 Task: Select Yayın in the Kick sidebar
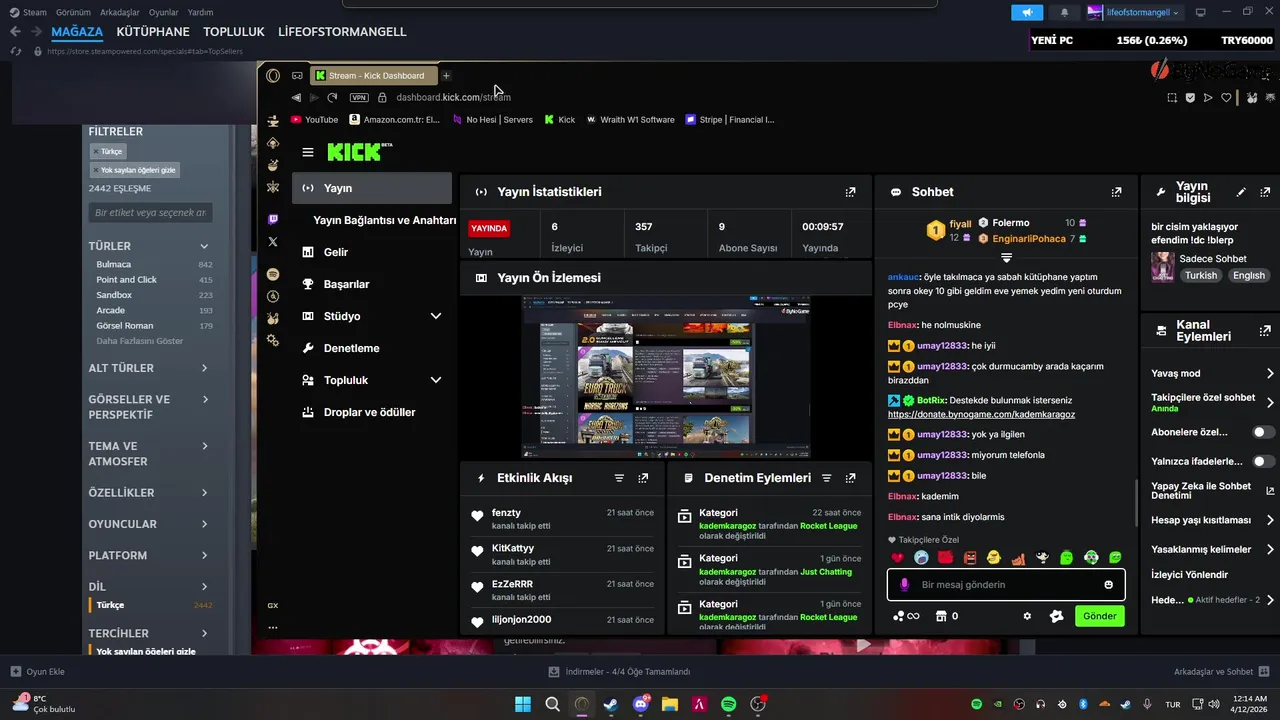click(372, 188)
